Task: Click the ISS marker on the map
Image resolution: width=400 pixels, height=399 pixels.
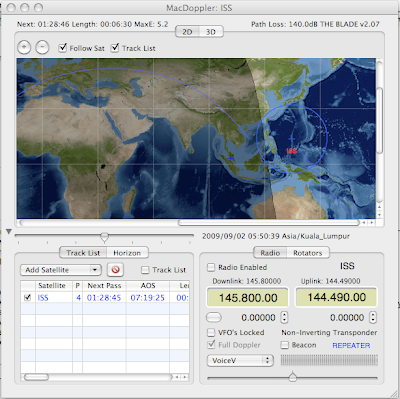Action: [292, 151]
